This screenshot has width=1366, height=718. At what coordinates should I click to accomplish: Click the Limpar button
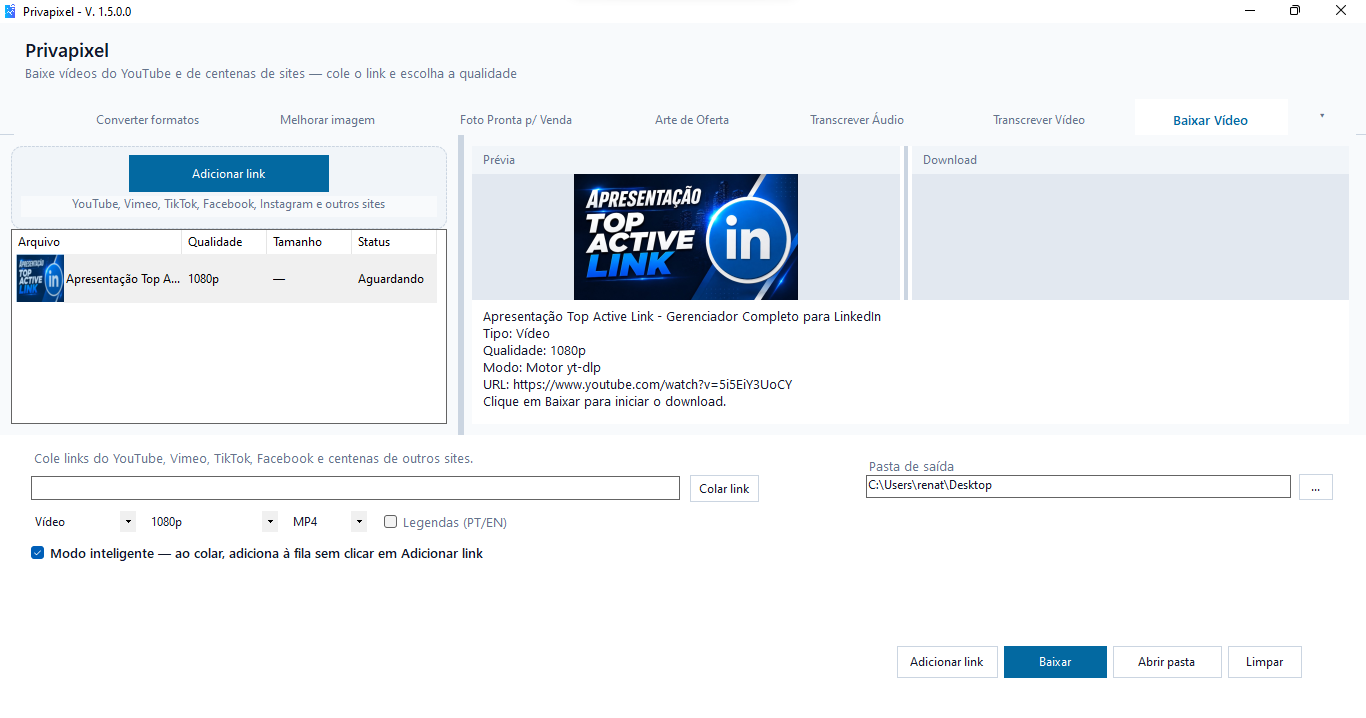[x=1265, y=662]
